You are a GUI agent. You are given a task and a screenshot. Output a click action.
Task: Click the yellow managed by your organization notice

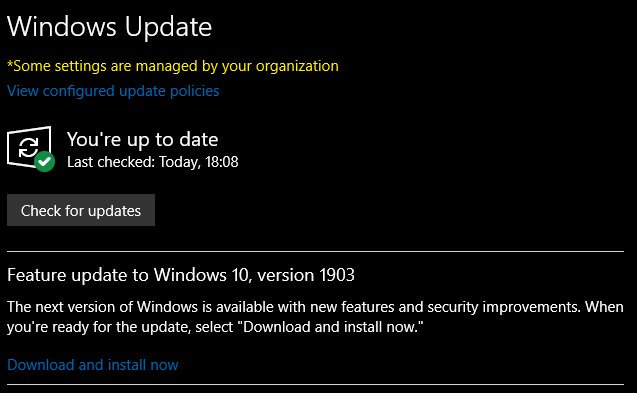173,66
